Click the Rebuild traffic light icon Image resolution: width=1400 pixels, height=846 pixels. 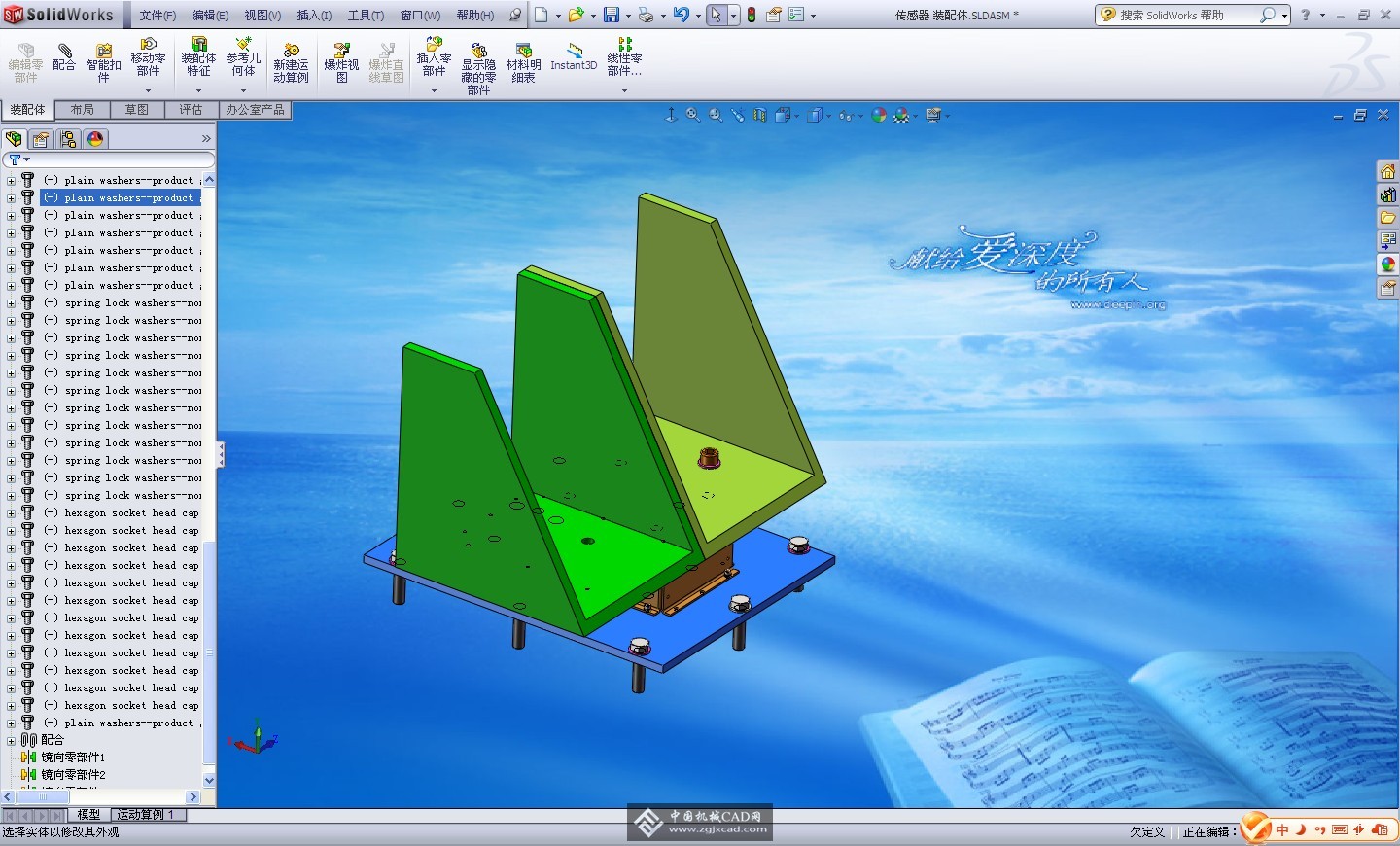pyautogui.click(x=752, y=15)
